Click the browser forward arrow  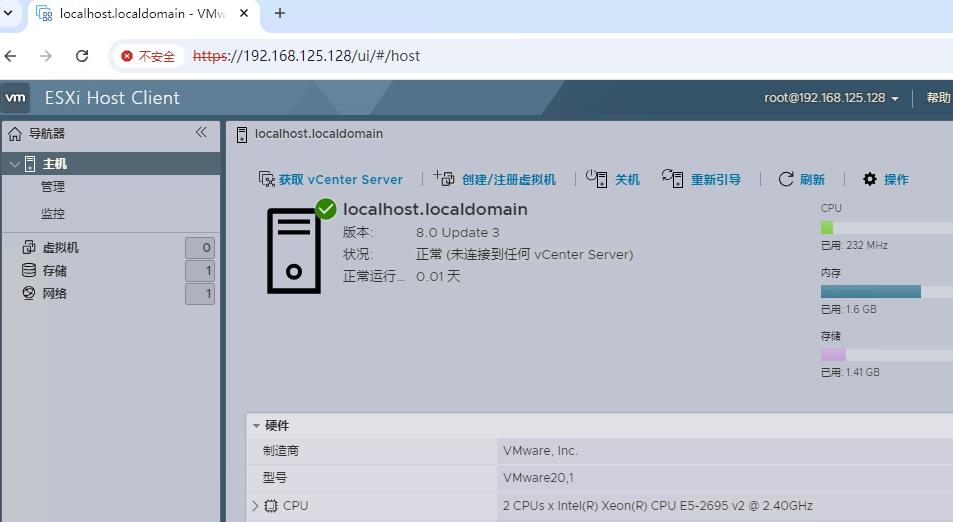46,56
